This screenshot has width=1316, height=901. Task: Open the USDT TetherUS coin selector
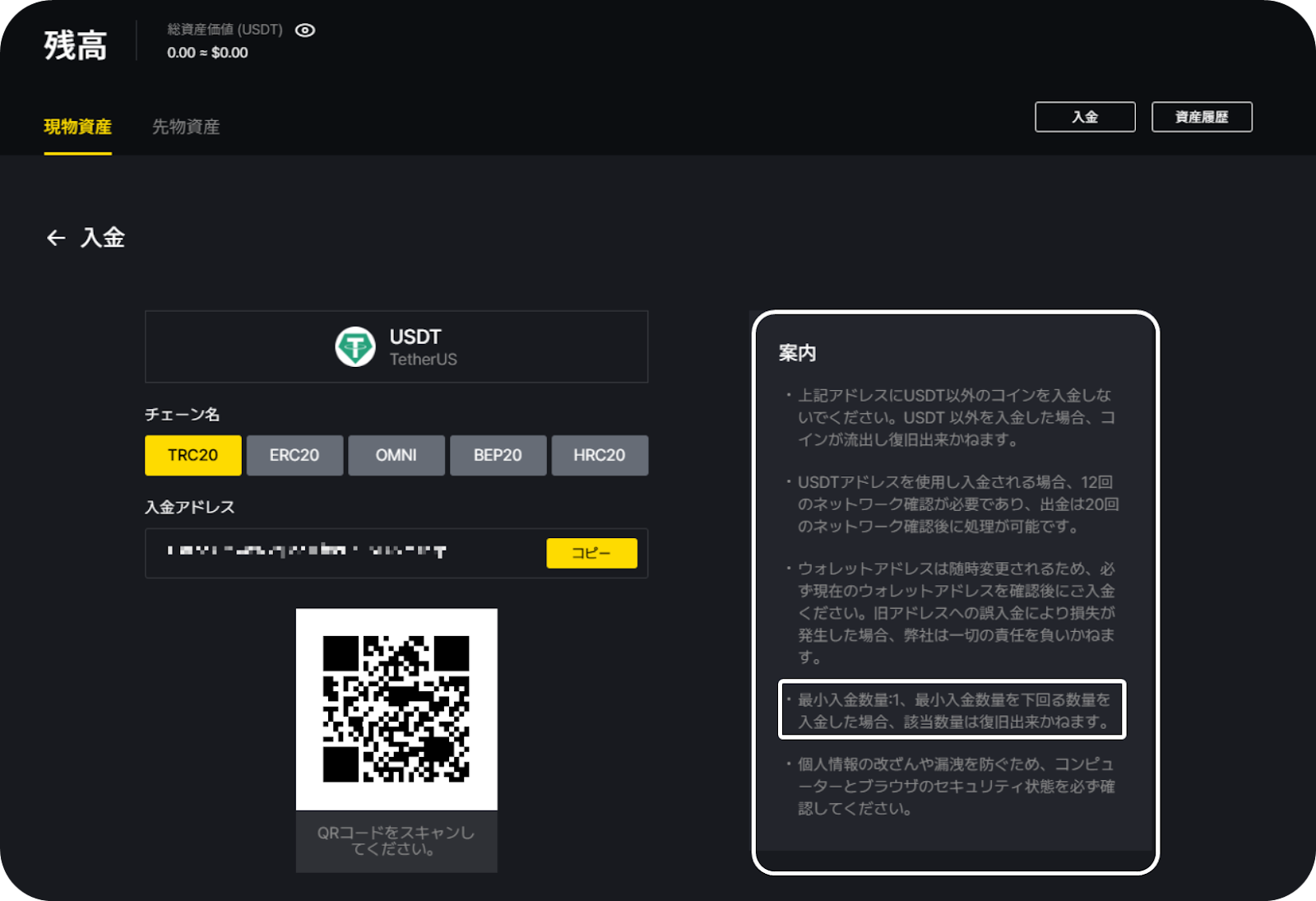pos(396,346)
